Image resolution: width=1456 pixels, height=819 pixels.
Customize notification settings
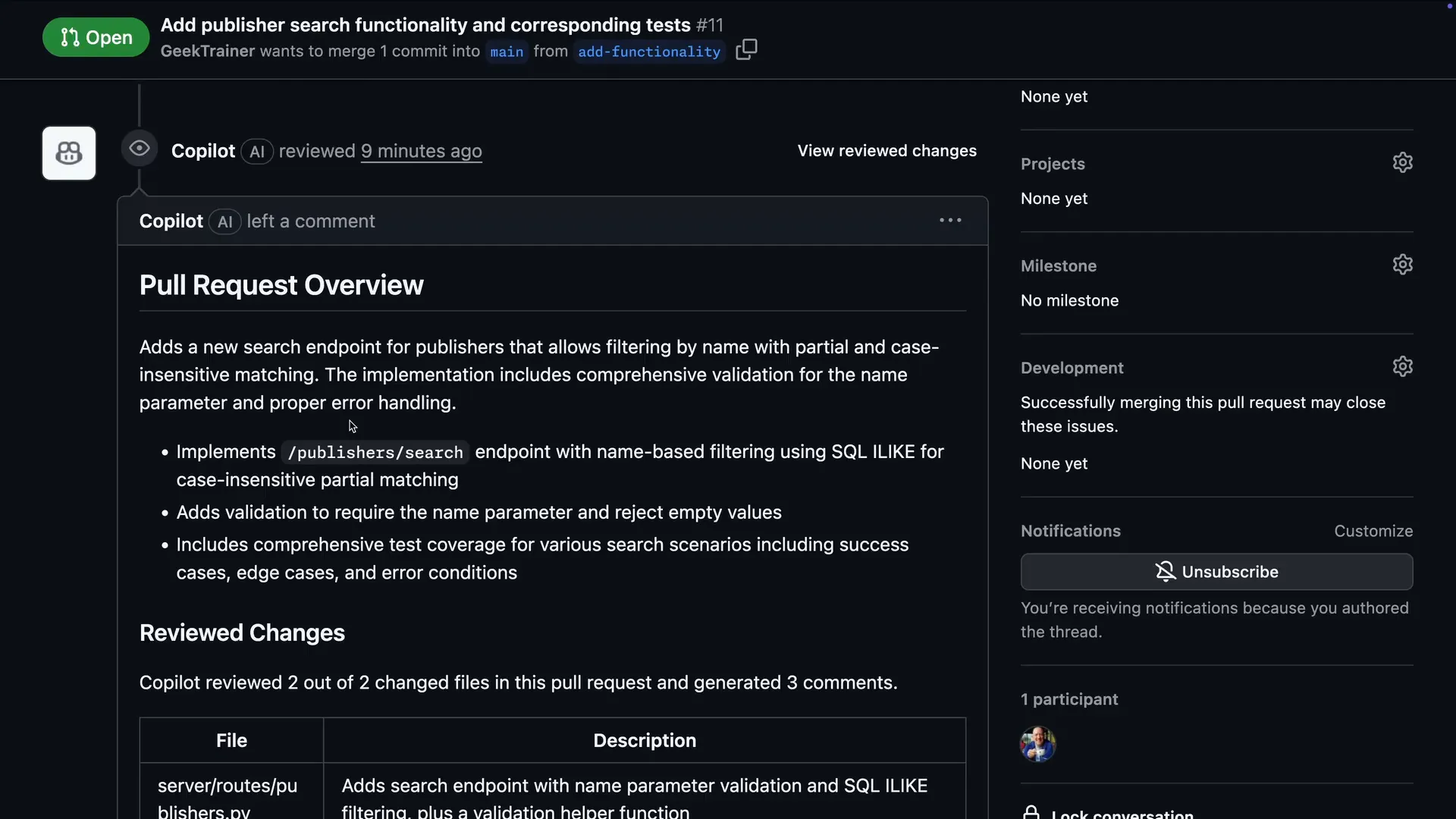click(1373, 531)
